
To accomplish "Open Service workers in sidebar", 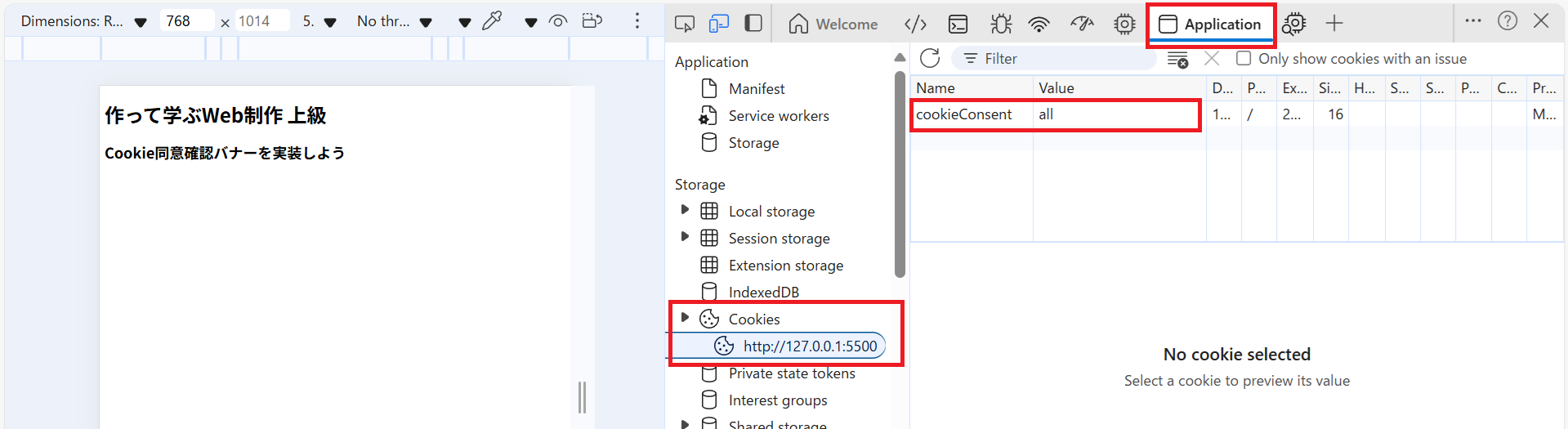I will click(x=778, y=116).
